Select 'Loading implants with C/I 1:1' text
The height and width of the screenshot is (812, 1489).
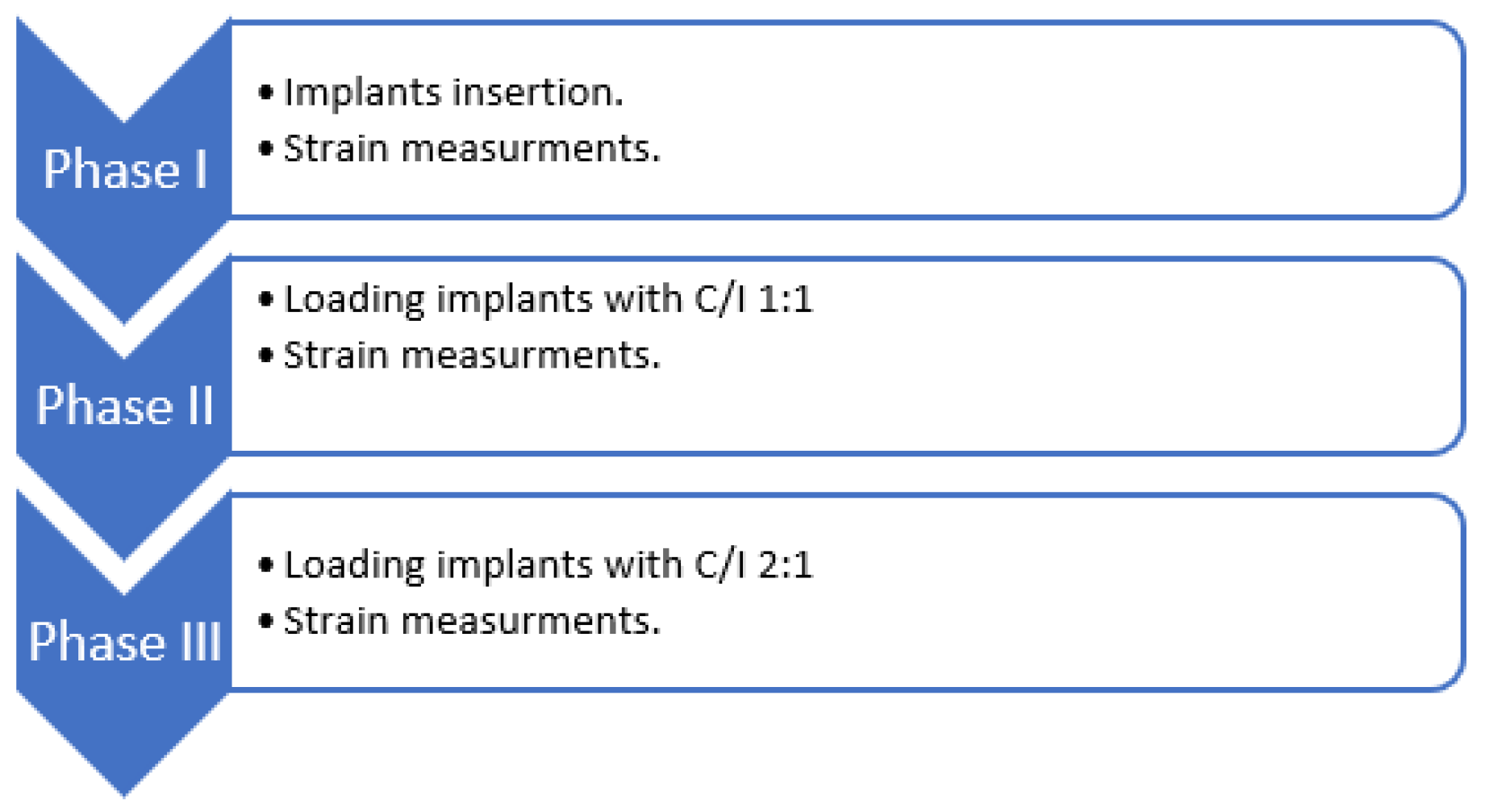[x=548, y=300]
